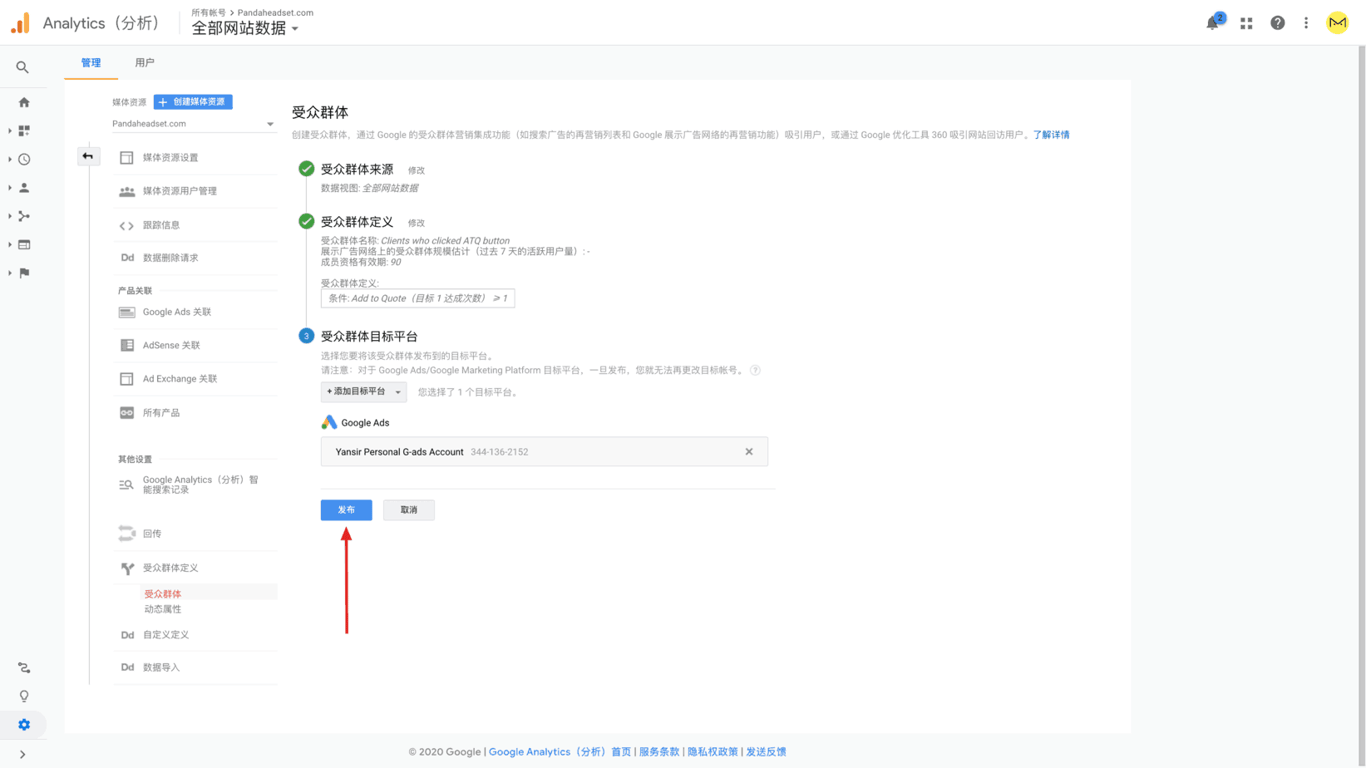Select the 管理 tab
The width and height of the screenshot is (1366, 768).
click(x=91, y=63)
